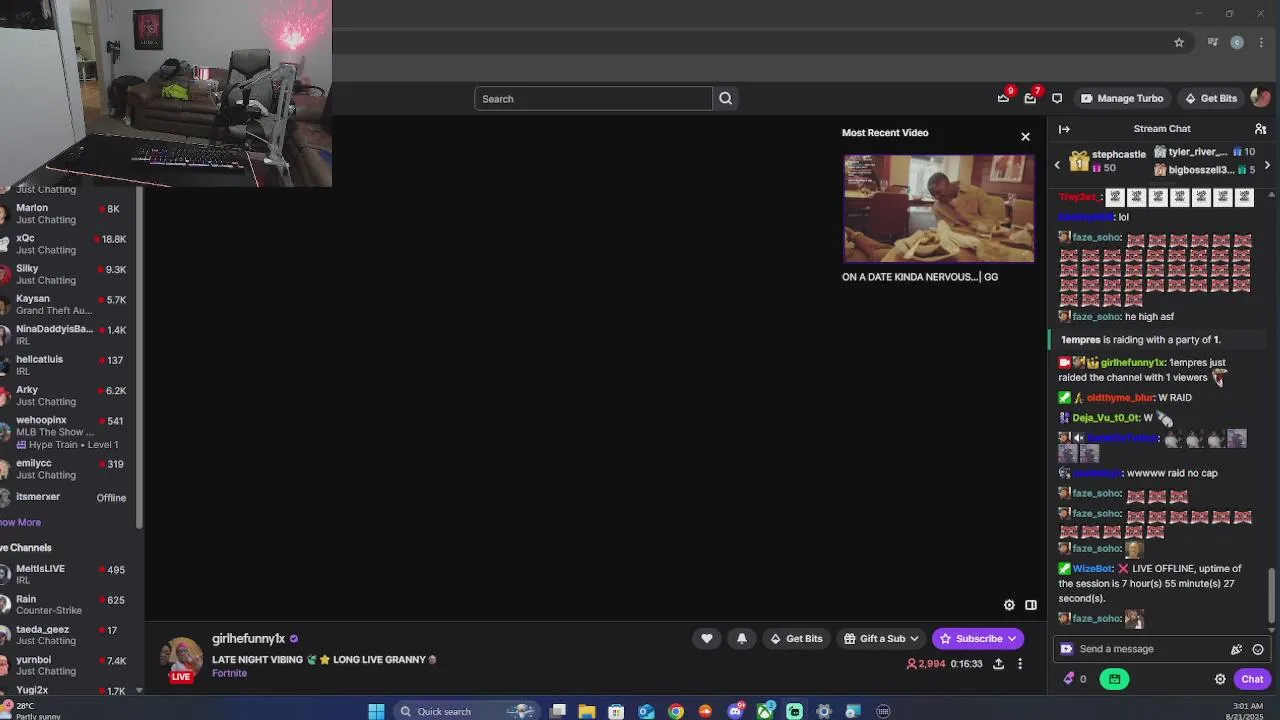The width and height of the screenshot is (1280, 720).
Task: Open the notifications inbox icon
Action: [x=1030, y=98]
